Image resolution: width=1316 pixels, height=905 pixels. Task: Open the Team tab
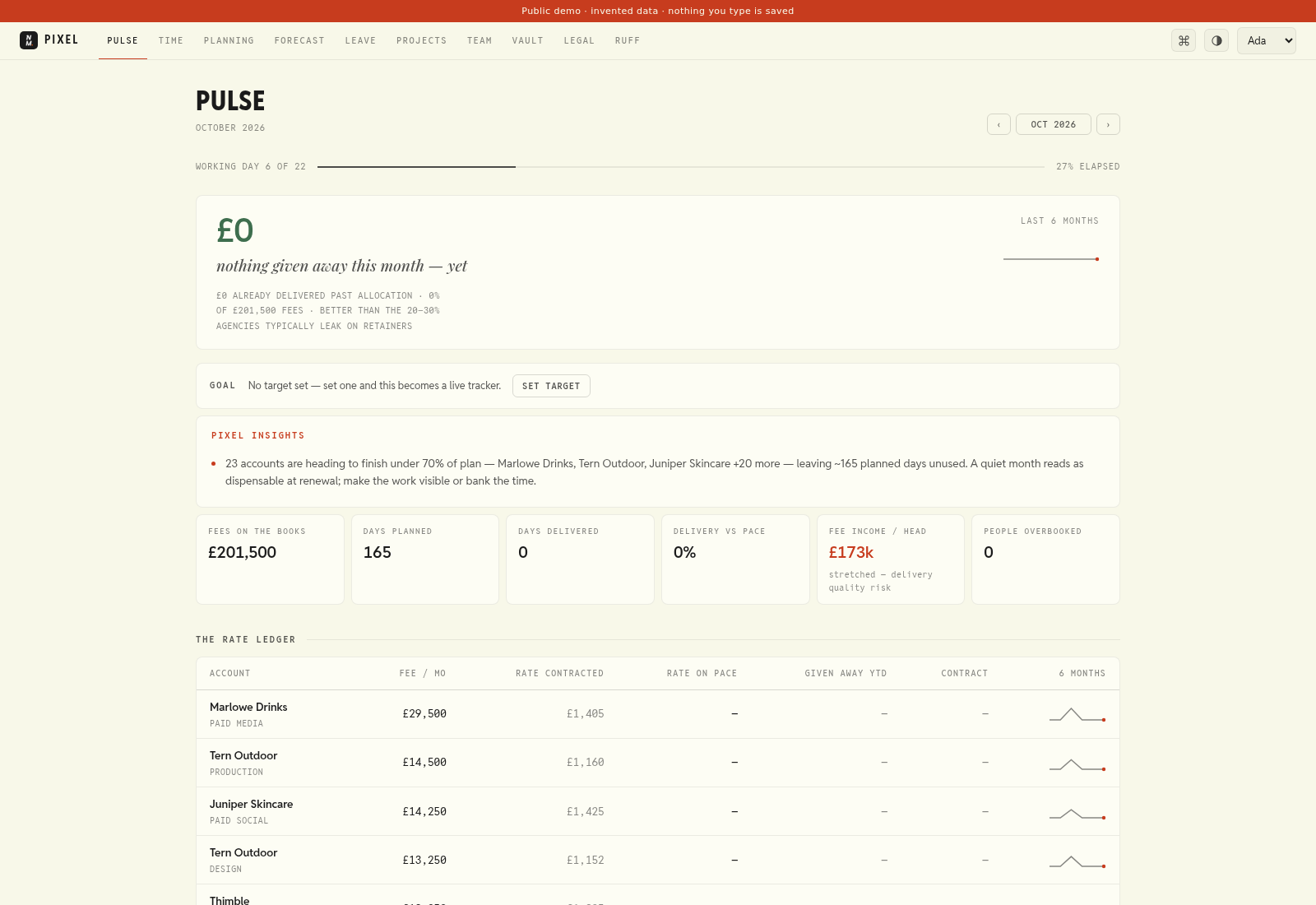click(x=480, y=40)
